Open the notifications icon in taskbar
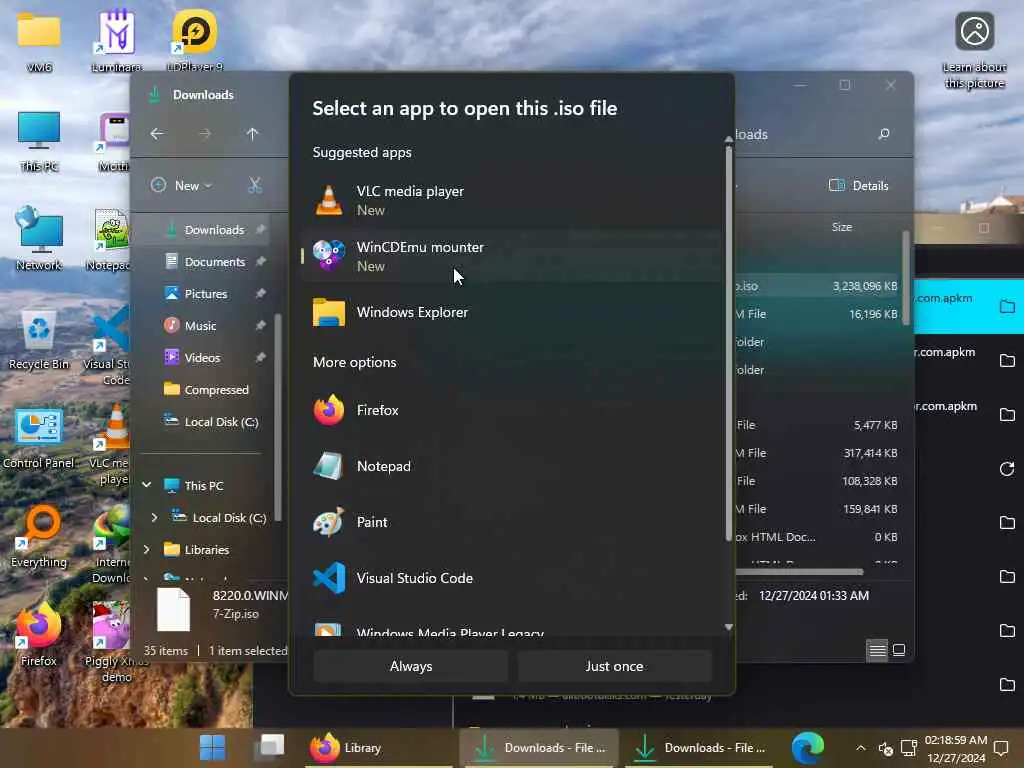This screenshot has width=1024, height=768. pos(1001,748)
